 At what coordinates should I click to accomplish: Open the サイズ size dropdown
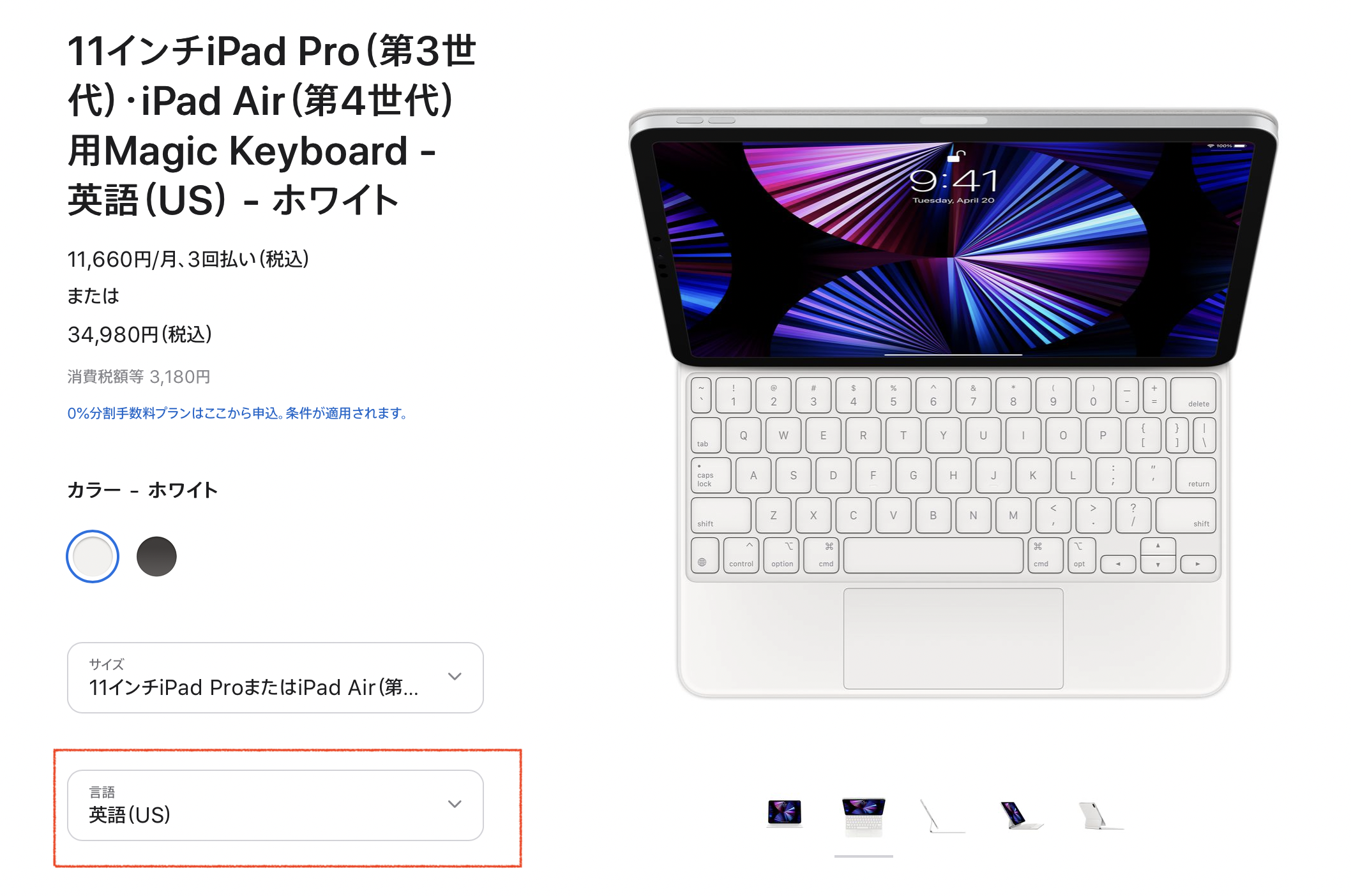click(x=275, y=678)
